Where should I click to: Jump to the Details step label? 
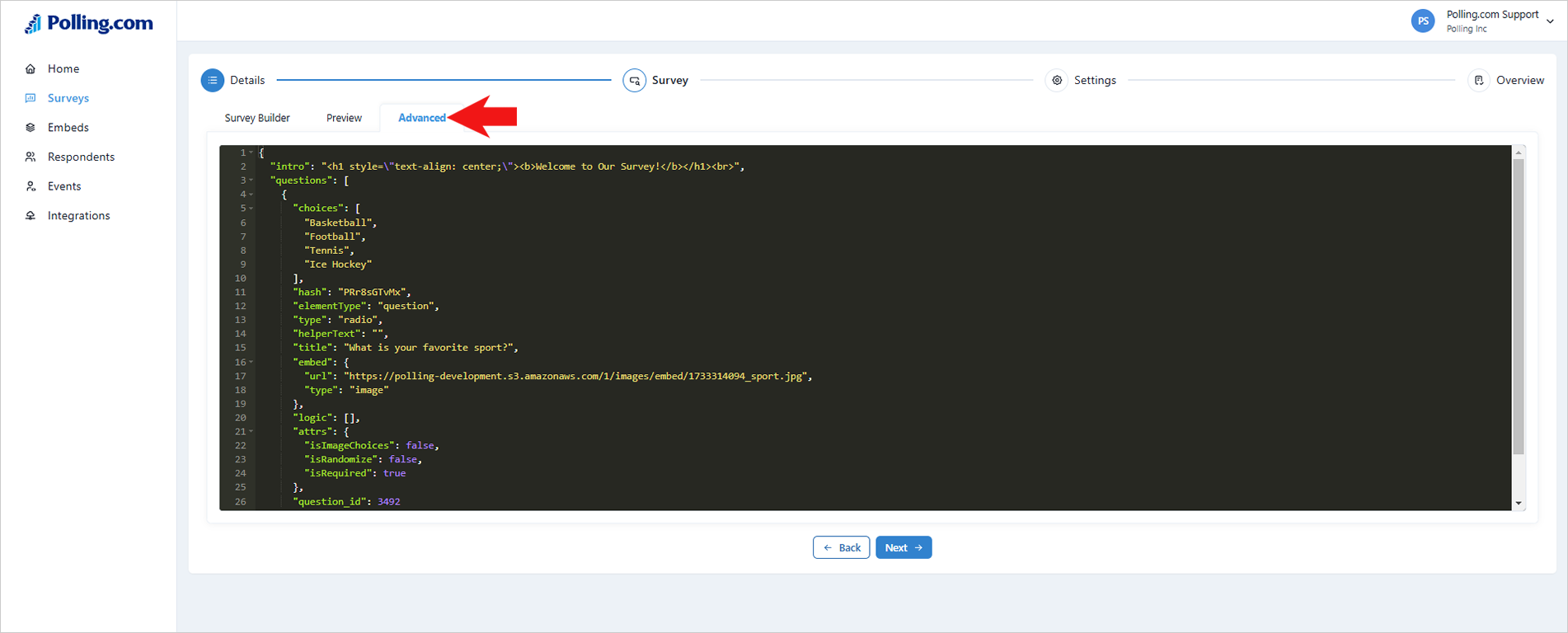click(x=247, y=80)
